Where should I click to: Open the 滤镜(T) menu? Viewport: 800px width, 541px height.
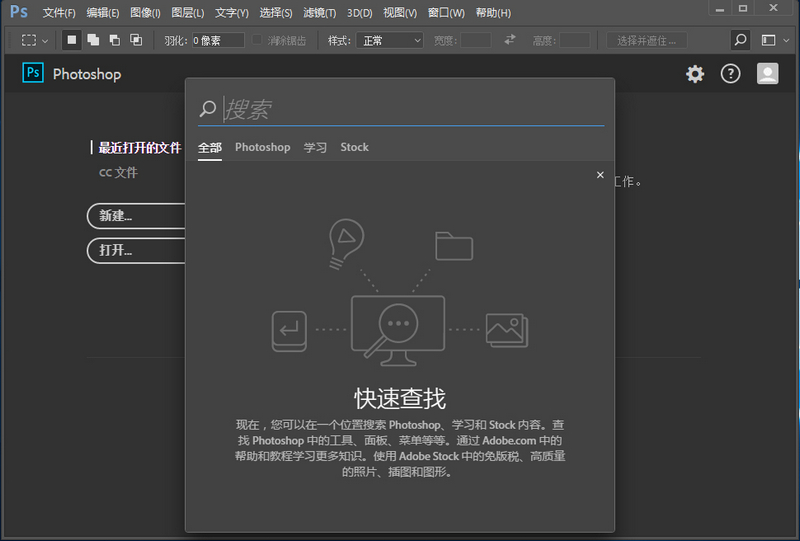(x=319, y=13)
